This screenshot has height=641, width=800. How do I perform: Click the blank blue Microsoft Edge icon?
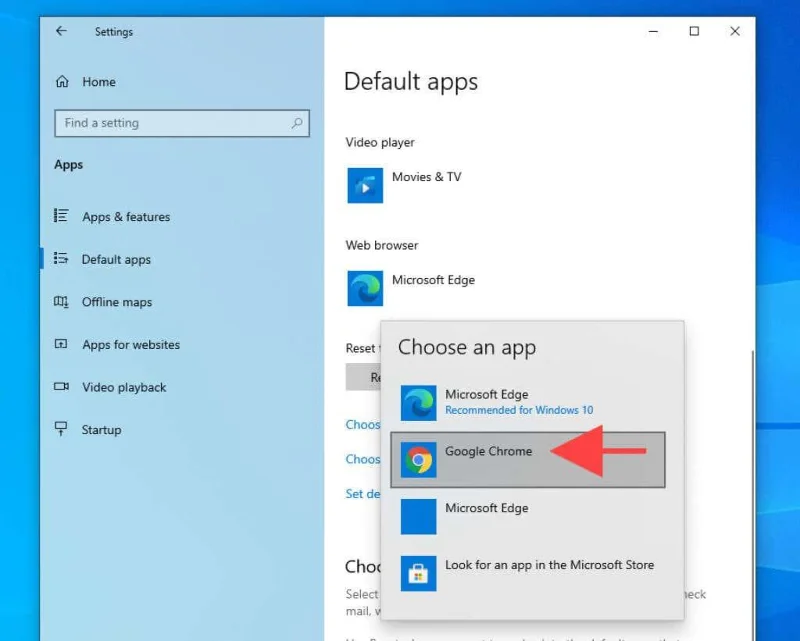click(418, 516)
